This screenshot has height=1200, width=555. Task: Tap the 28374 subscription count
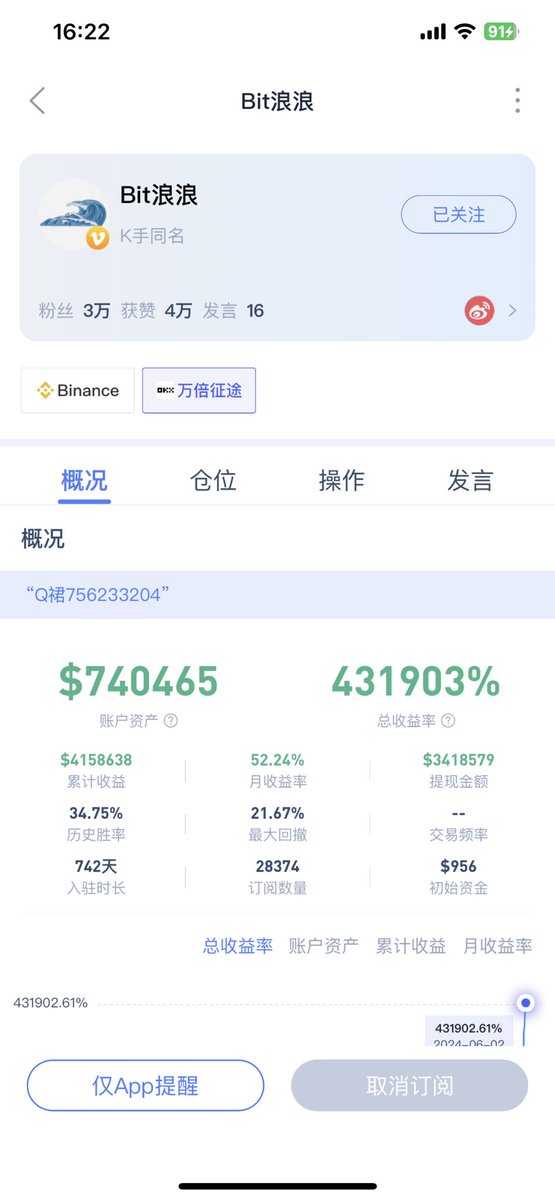tap(278, 866)
